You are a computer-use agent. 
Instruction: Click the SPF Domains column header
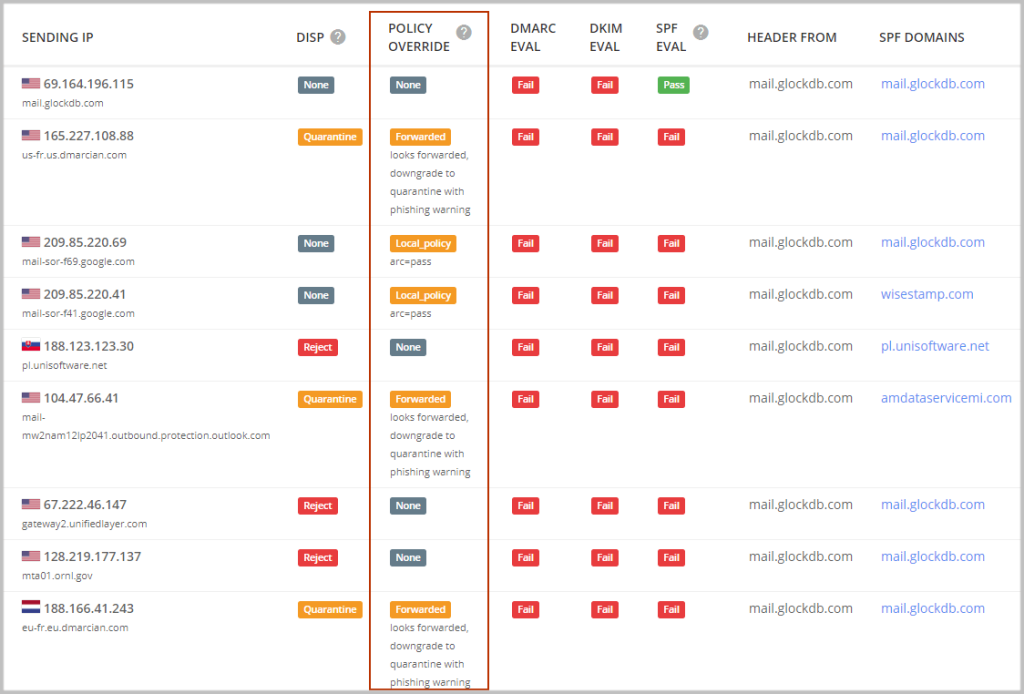[922, 37]
